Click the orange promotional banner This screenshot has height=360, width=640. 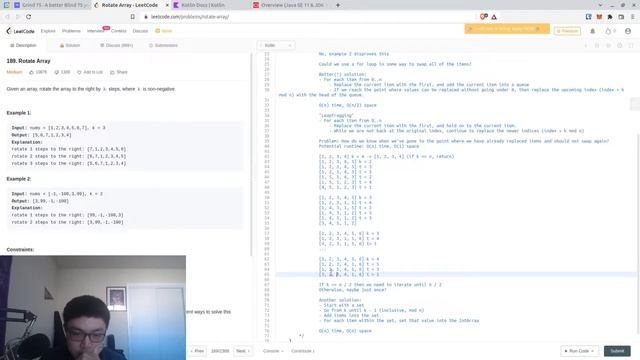click(x=507, y=29)
